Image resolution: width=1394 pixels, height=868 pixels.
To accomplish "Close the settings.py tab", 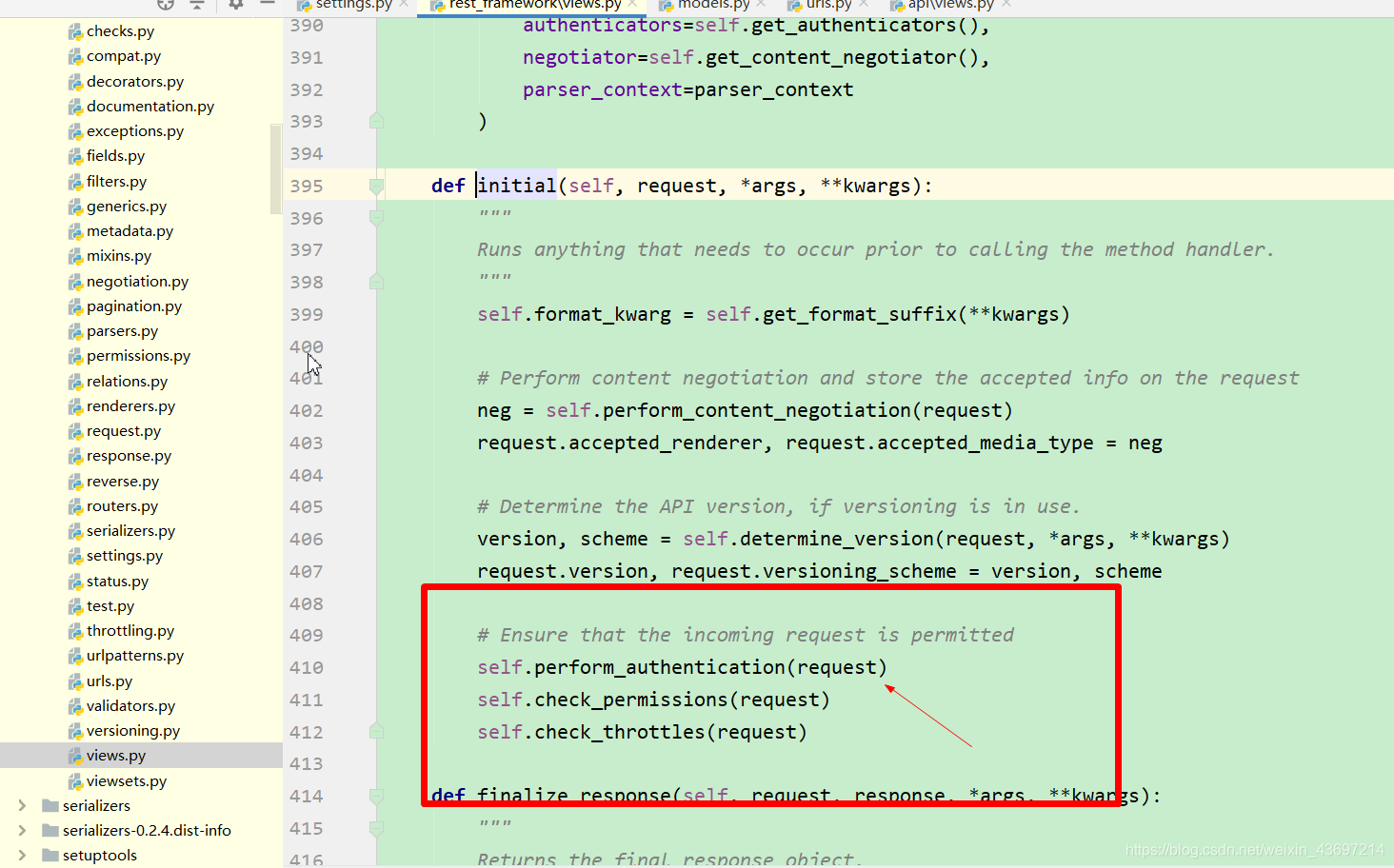I will (x=404, y=4).
